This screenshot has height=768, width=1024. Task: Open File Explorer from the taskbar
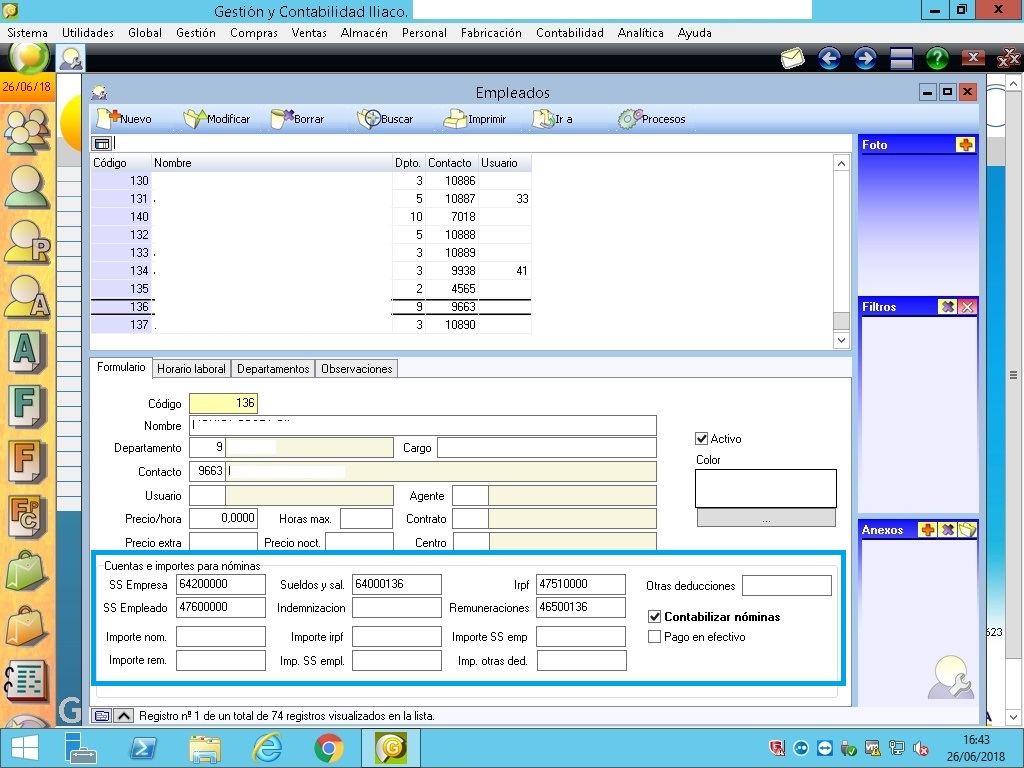[204, 748]
